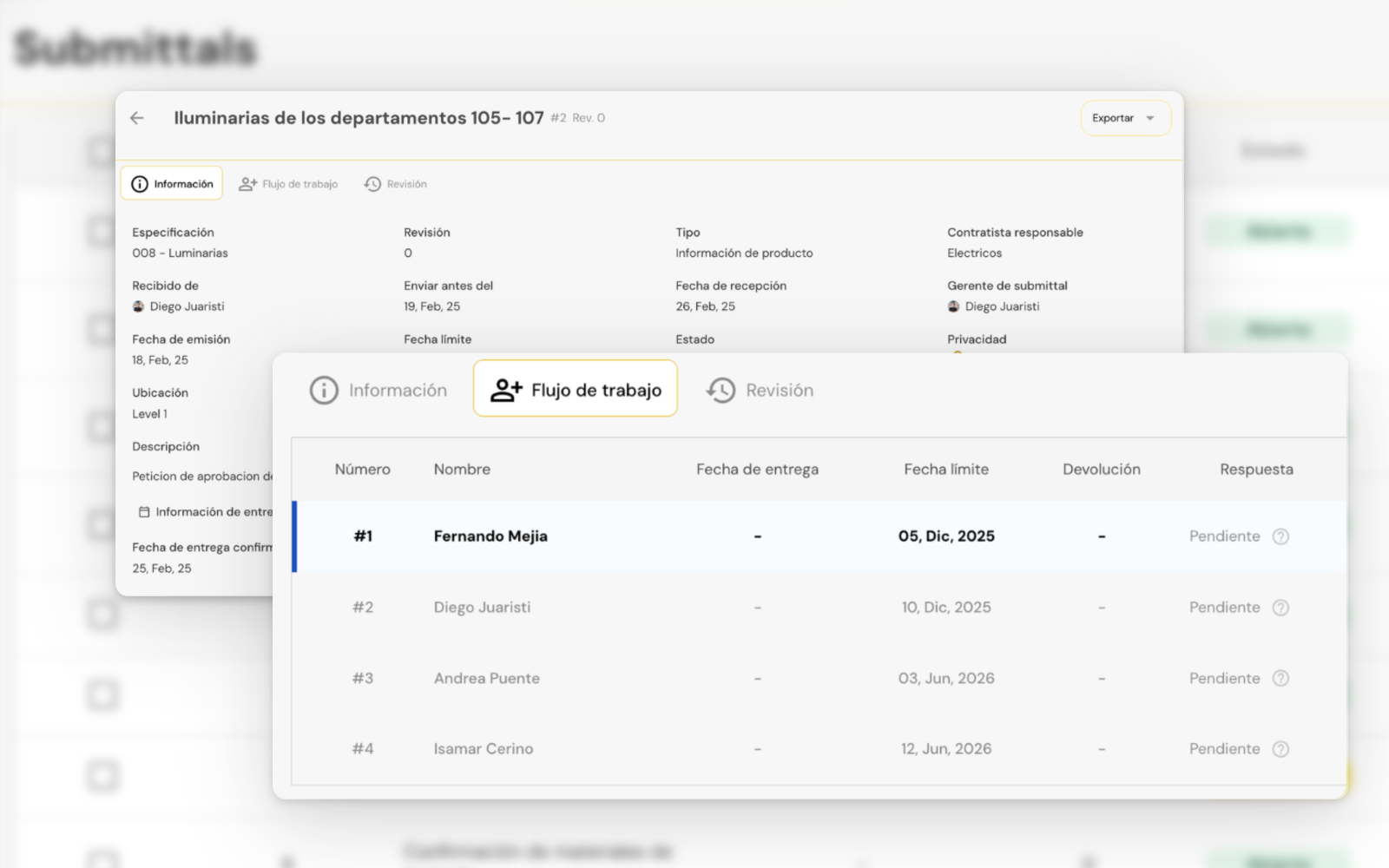Click Diego Juaristi avatar under Recibido de
The image size is (1389, 868).
coord(139,306)
